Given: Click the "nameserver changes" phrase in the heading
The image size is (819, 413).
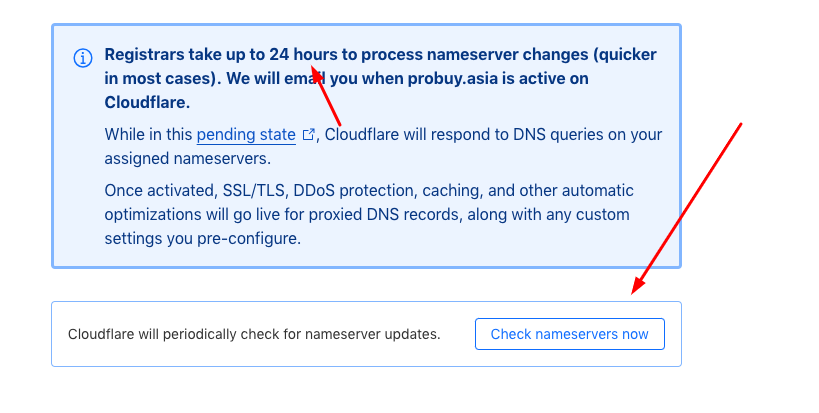Looking at the screenshot, I should pos(502,54).
